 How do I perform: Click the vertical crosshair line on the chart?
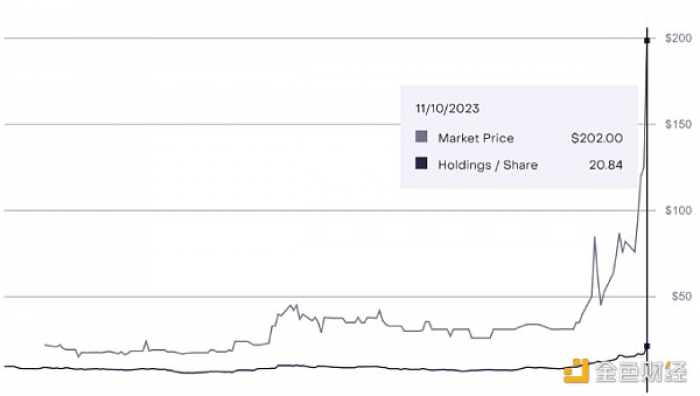[x=647, y=210]
